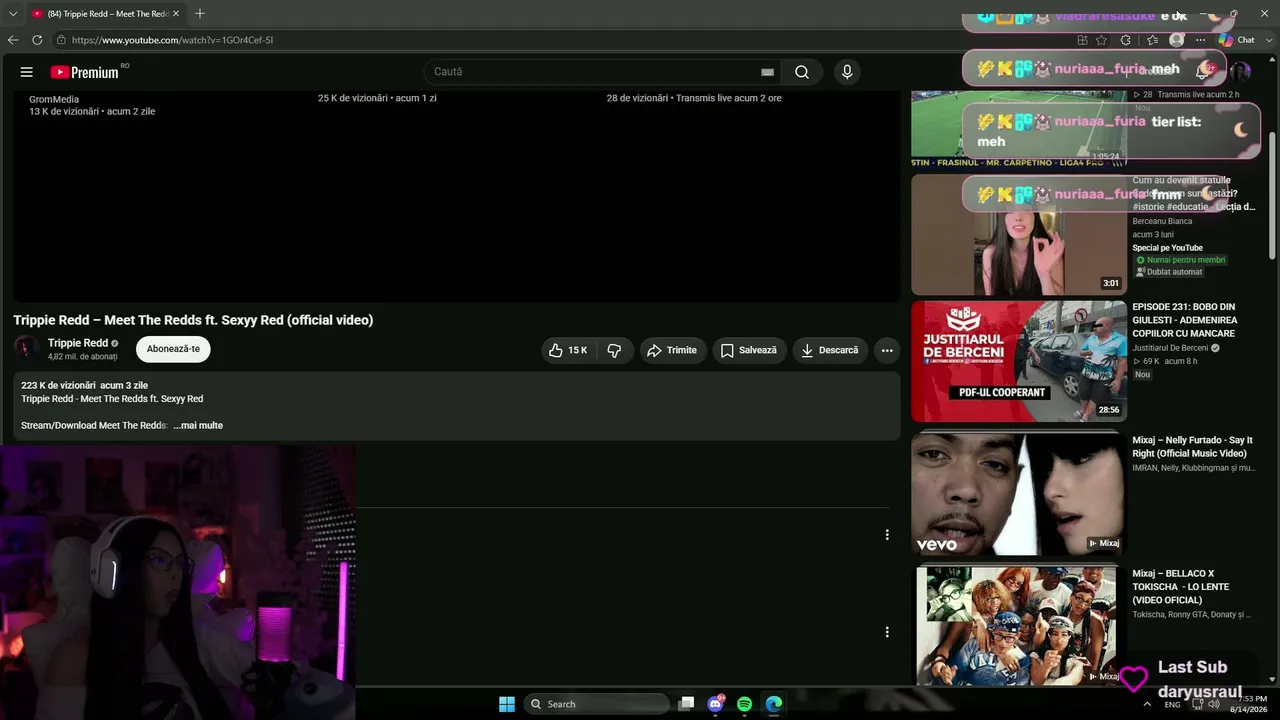Save video to playlist with Salvează
Viewport: 1280px width, 720px height.
pyautogui.click(x=749, y=350)
